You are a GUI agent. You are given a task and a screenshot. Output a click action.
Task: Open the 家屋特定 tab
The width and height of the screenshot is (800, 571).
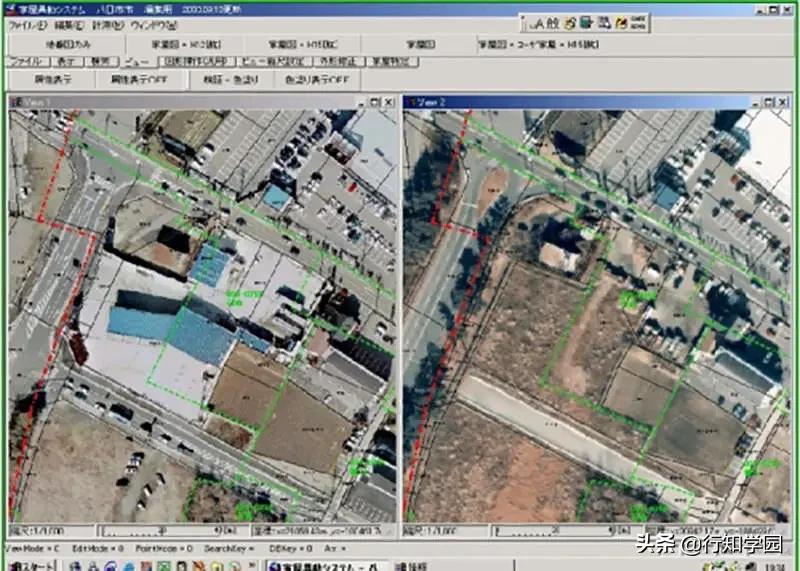pyautogui.click(x=392, y=62)
